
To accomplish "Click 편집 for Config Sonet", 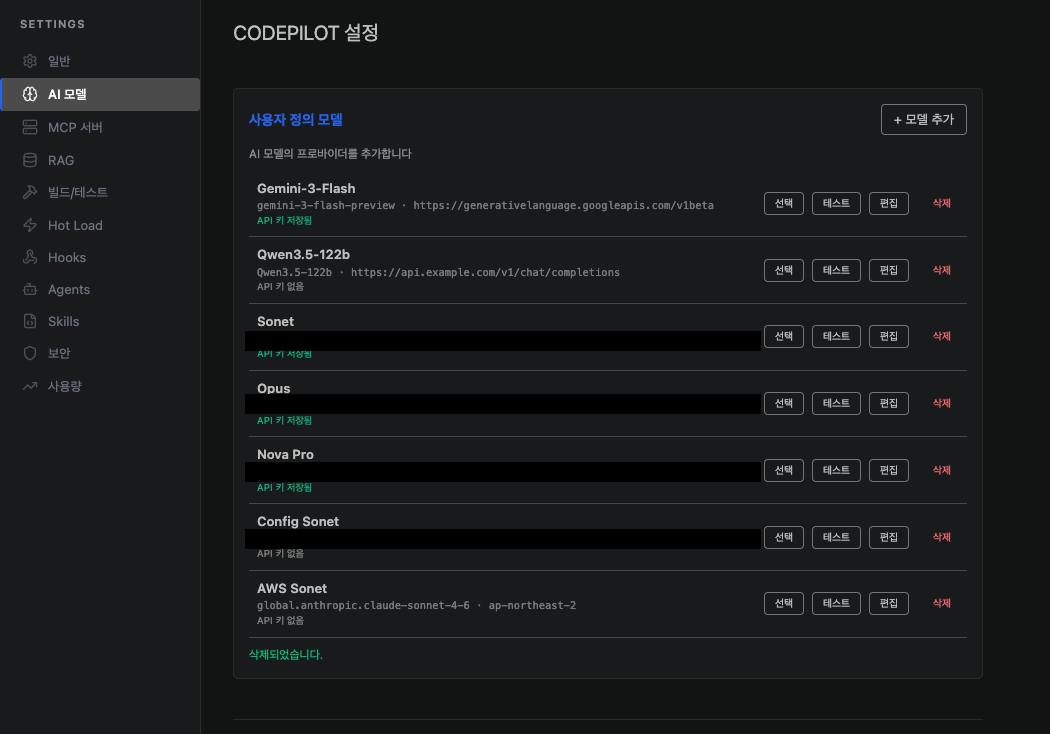I will (x=889, y=537).
